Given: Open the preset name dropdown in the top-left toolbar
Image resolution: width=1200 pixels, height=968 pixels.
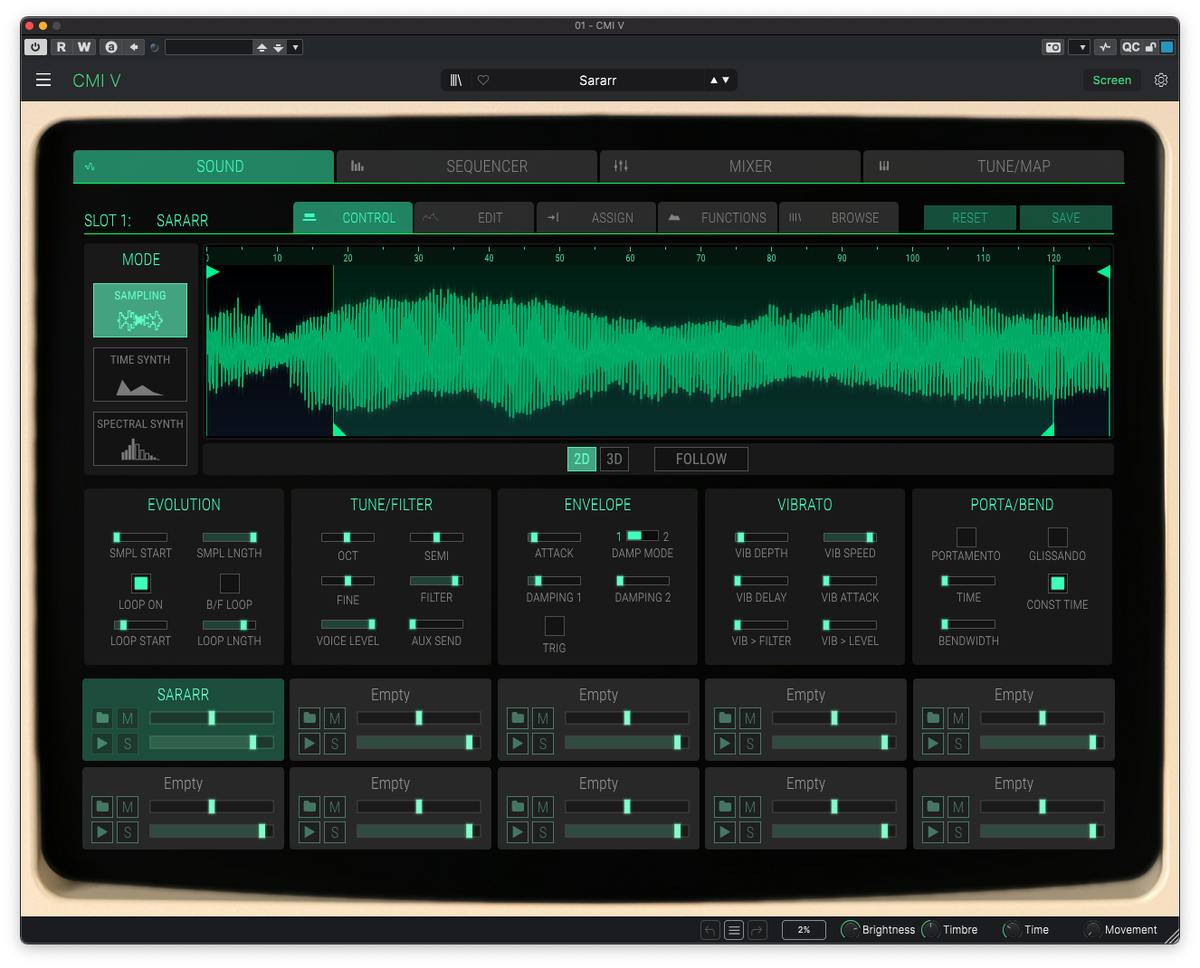Looking at the screenshot, I should (295, 47).
